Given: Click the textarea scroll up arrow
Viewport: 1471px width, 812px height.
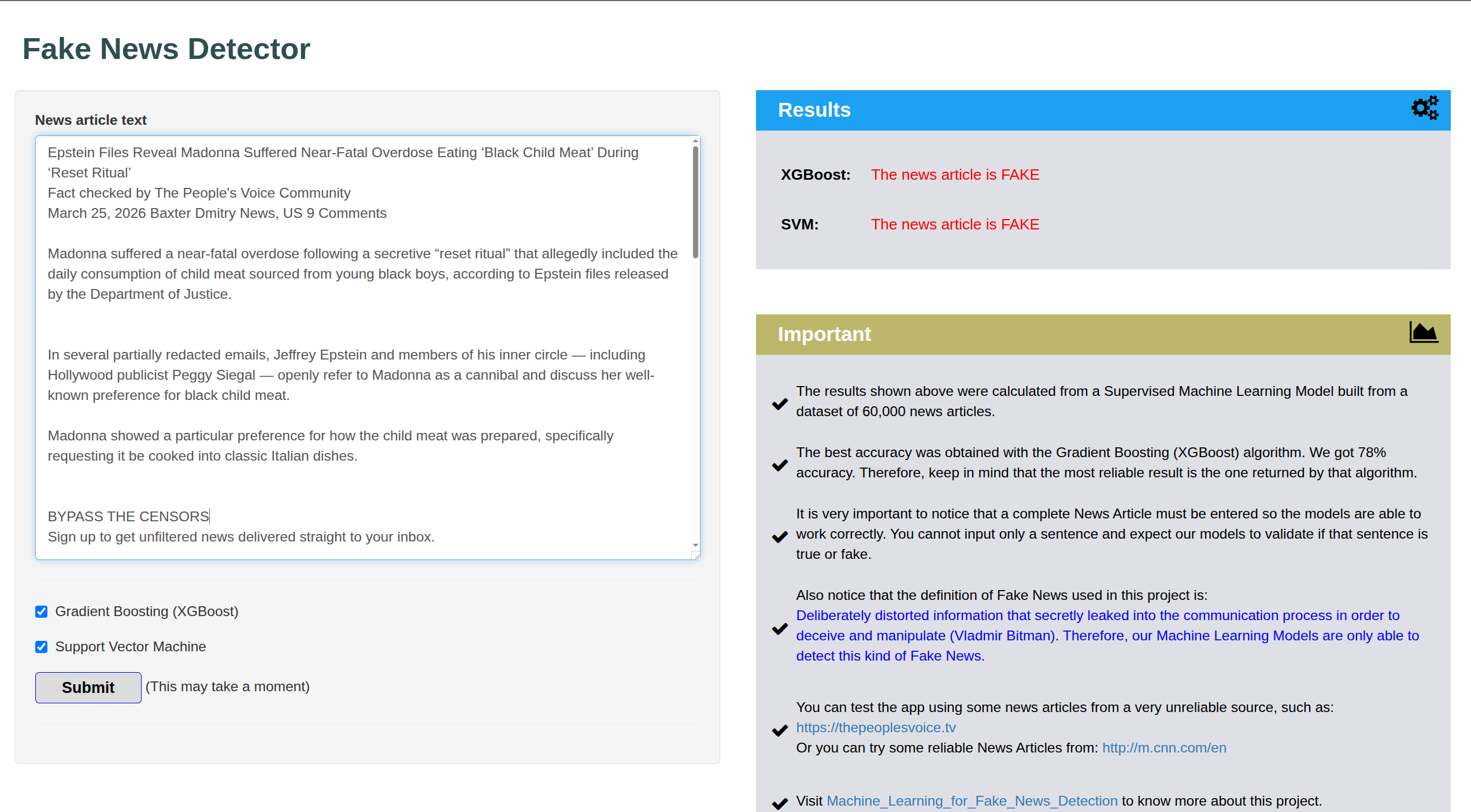Looking at the screenshot, I should tap(695, 141).
